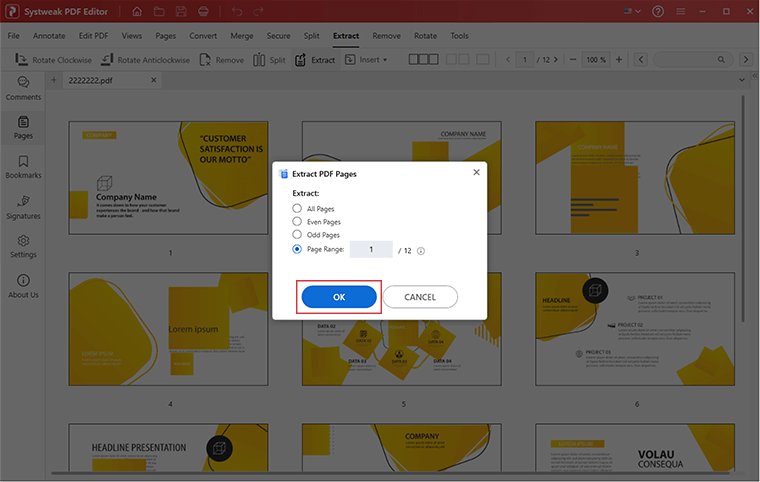Open Settings from the sidebar
The image size is (760, 482).
pyautogui.click(x=23, y=246)
